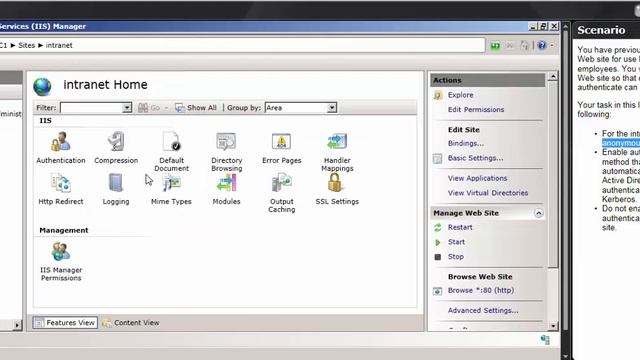
Task: Open the Authentication feature
Action: [x=61, y=148]
